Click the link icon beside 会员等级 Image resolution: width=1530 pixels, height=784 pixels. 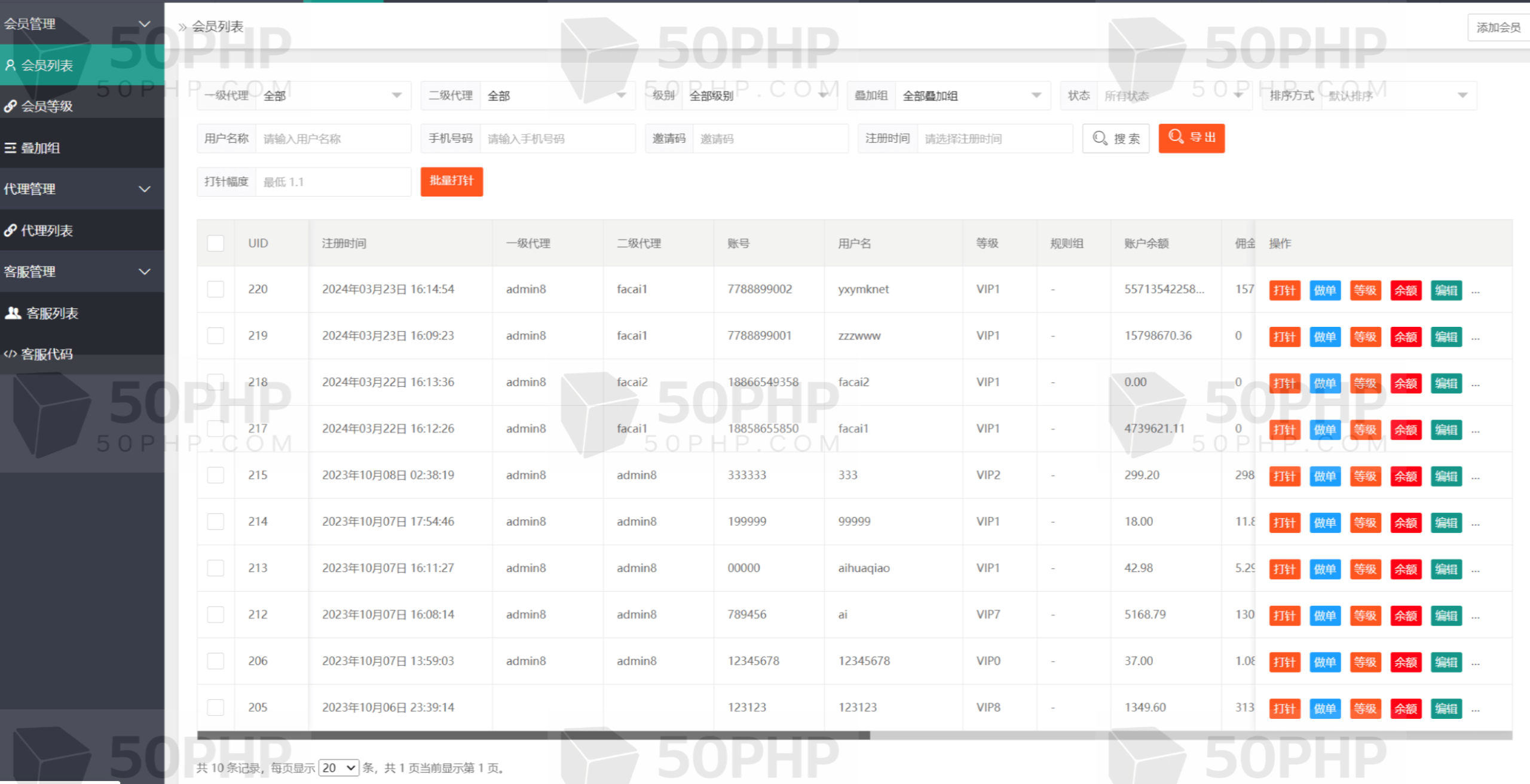pyautogui.click(x=10, y=106)
